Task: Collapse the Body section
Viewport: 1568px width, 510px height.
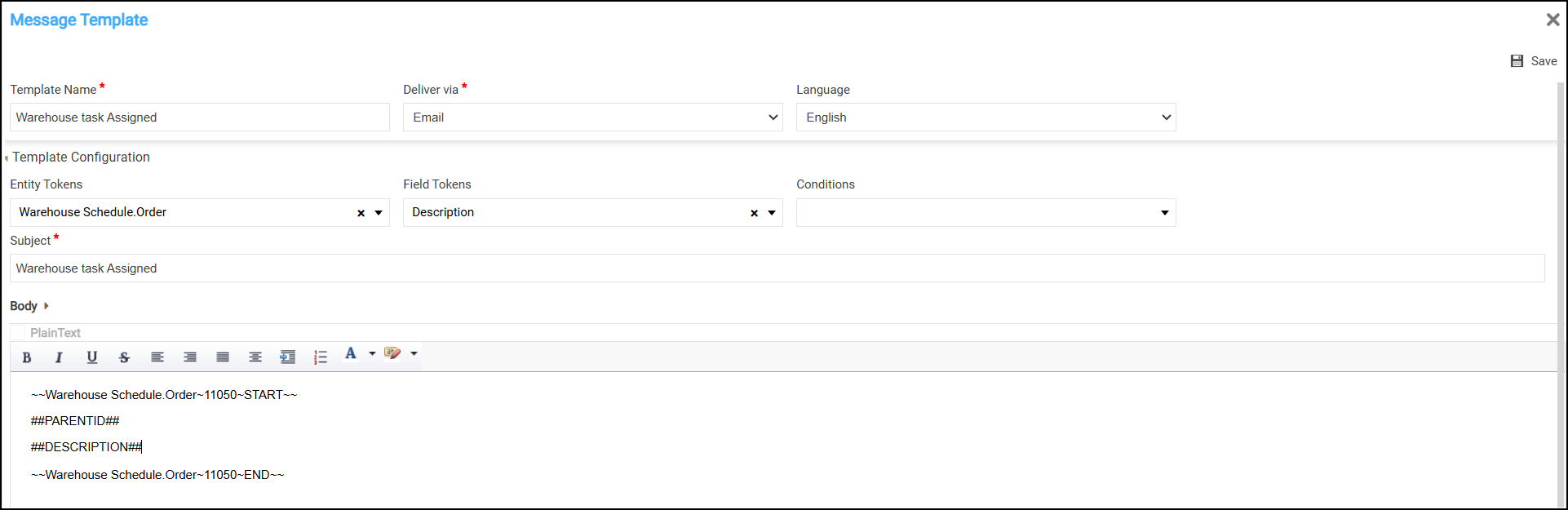Action: coord(46,306)
